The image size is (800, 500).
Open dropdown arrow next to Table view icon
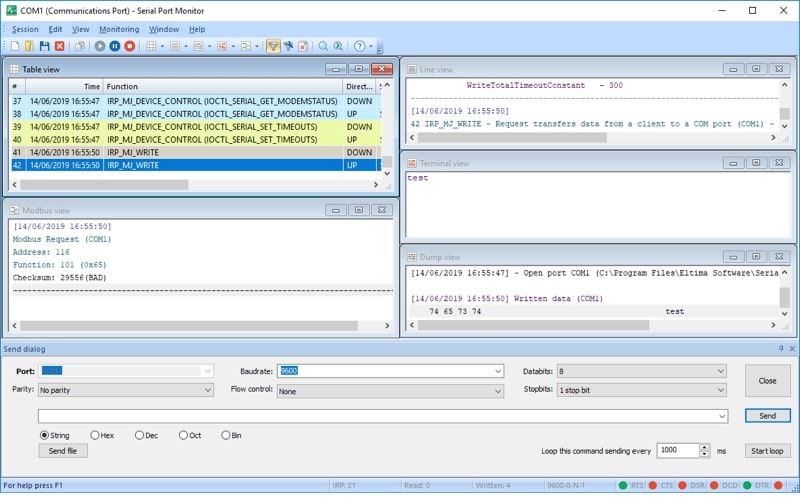tap(162, 46)
